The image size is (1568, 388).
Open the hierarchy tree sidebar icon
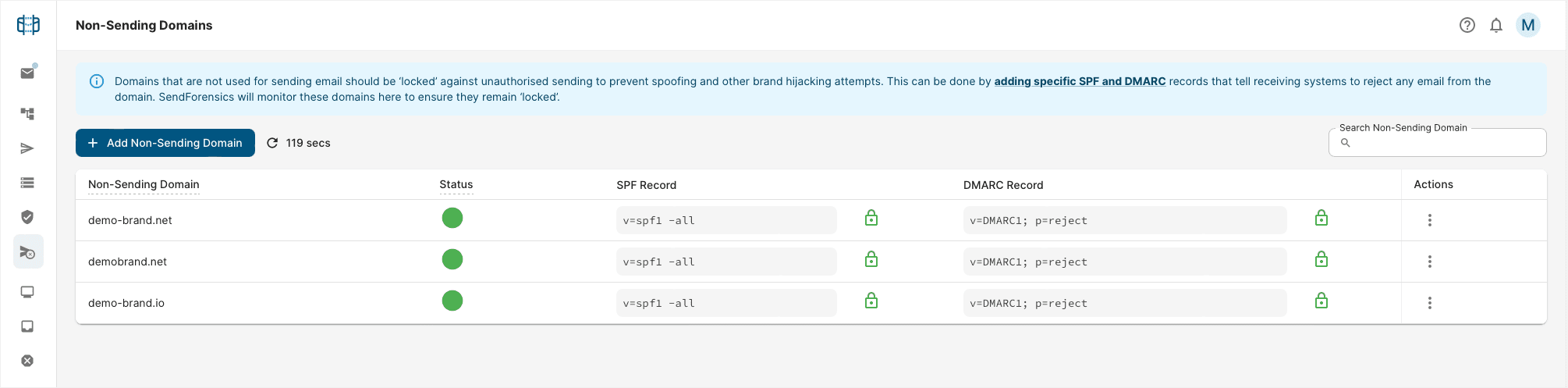[27, 114]
